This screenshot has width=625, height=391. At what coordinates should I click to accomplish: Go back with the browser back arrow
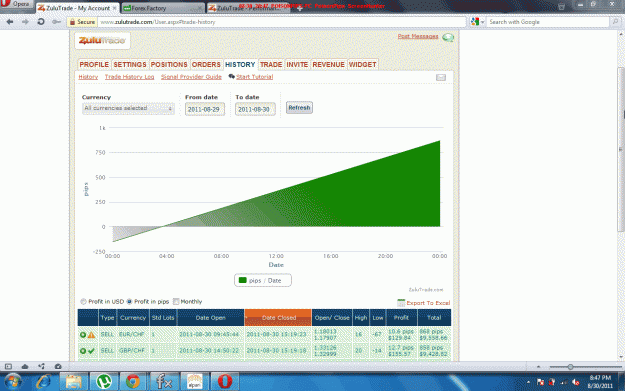(10, 22)
